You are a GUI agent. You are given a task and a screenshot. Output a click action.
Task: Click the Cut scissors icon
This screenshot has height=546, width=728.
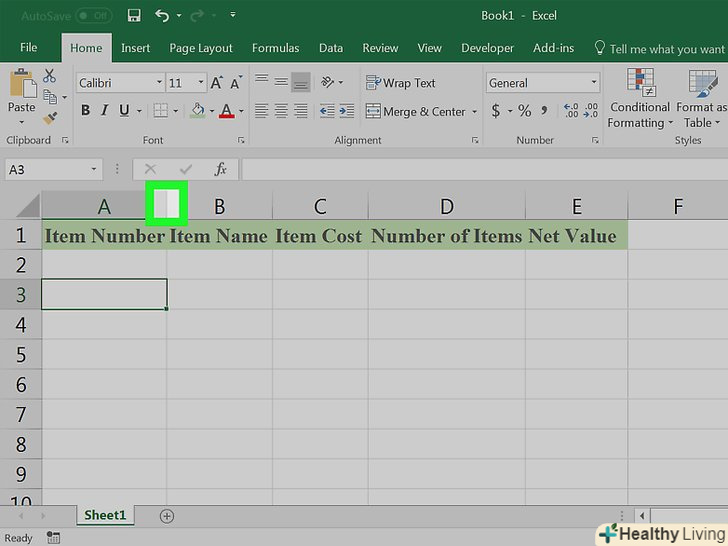tap(50, 76)
